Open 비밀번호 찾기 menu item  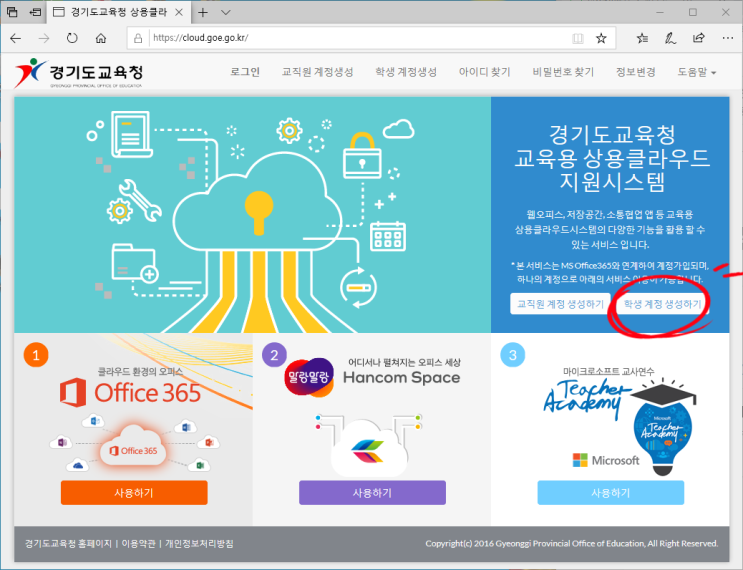(563, 72)
